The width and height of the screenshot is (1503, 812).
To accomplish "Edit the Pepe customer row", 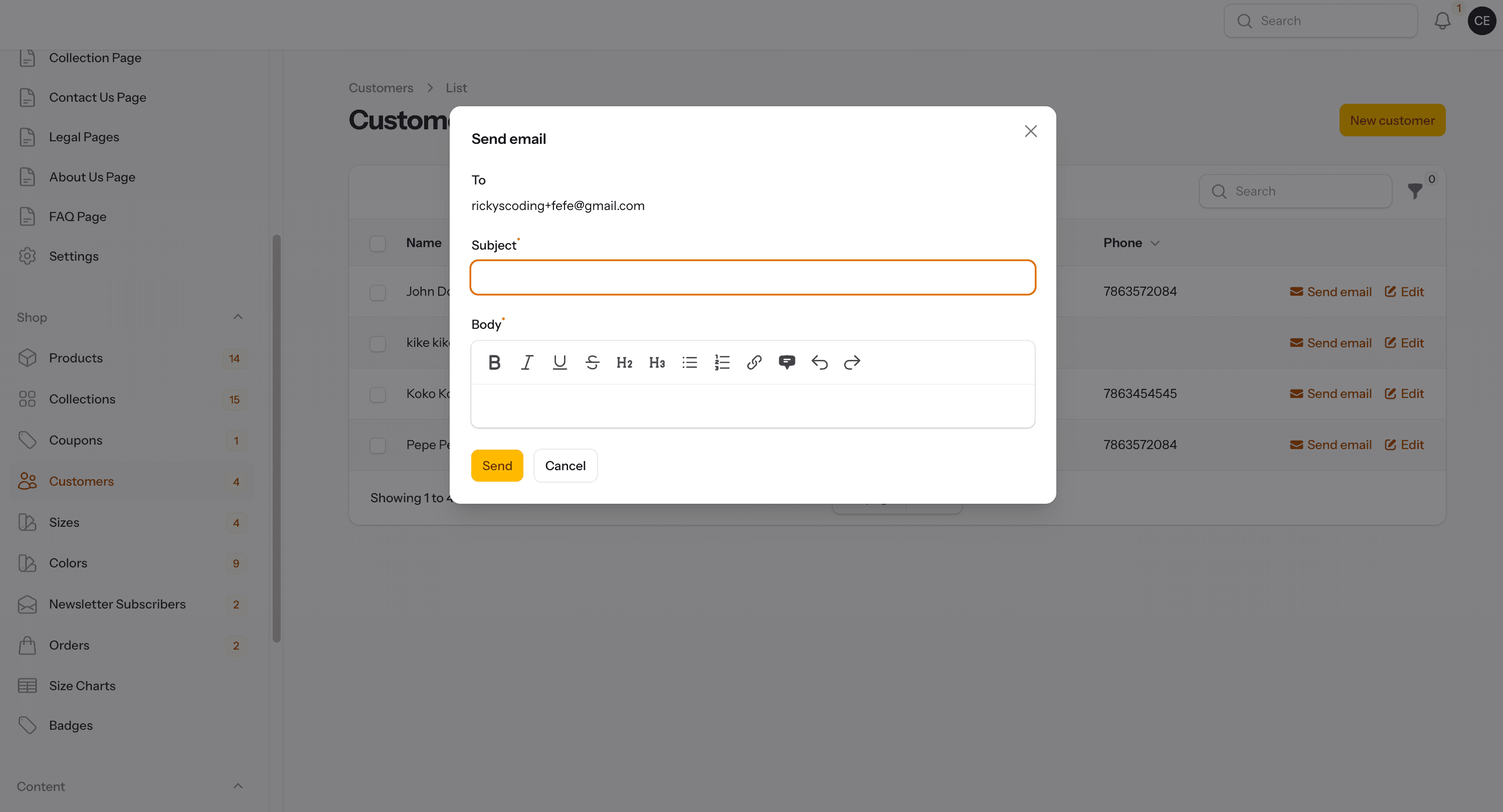I will [x=1404, y=445].
